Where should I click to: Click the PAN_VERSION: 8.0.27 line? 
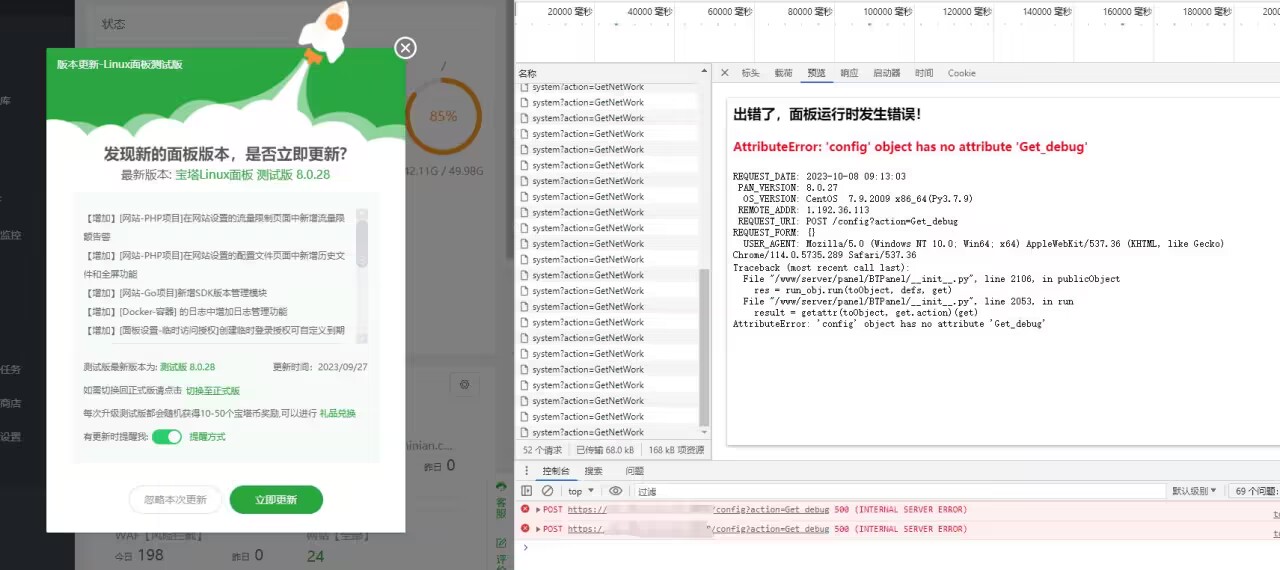tap(787, 187)
